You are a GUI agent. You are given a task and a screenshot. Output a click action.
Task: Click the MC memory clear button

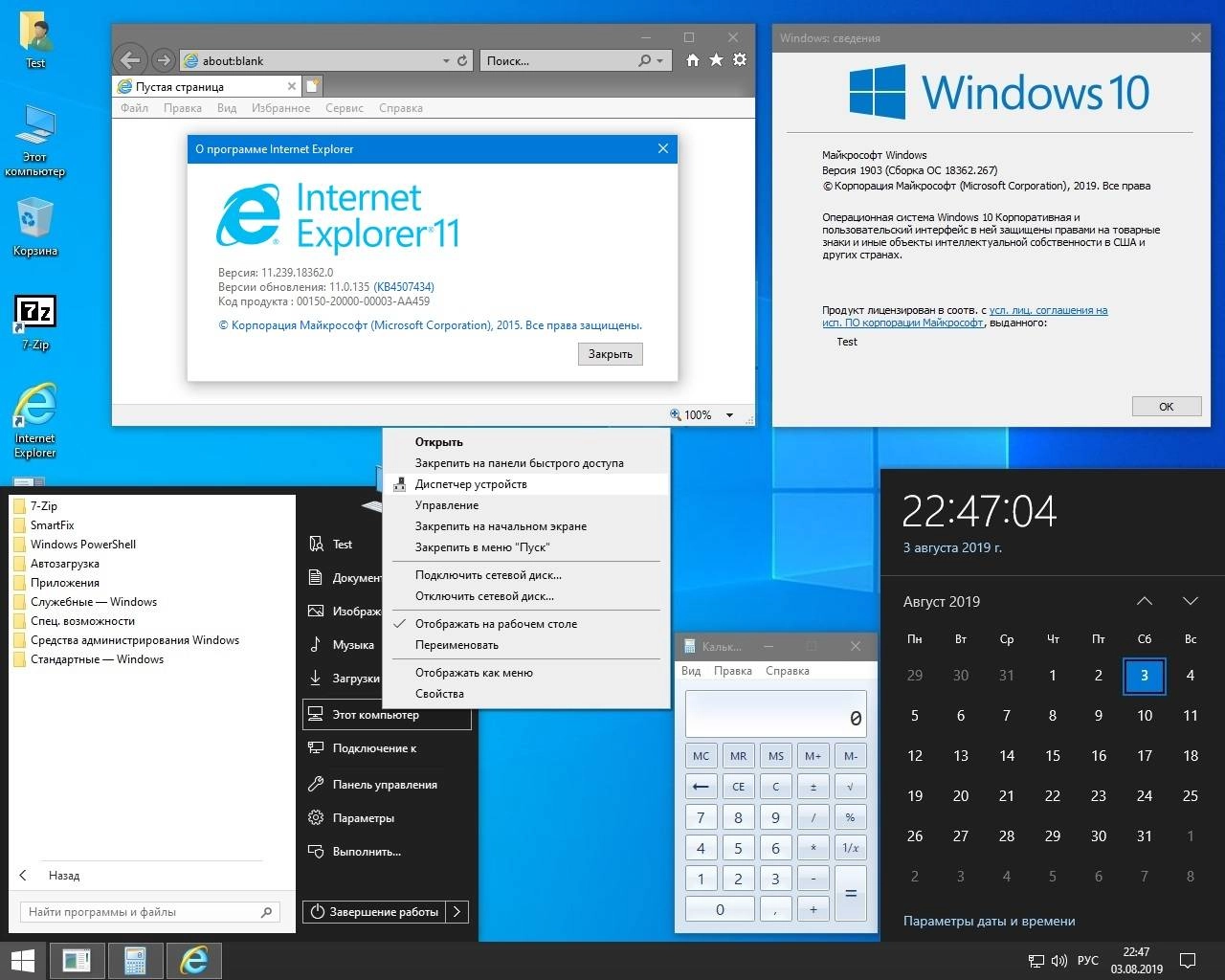(x=701, y=756)
